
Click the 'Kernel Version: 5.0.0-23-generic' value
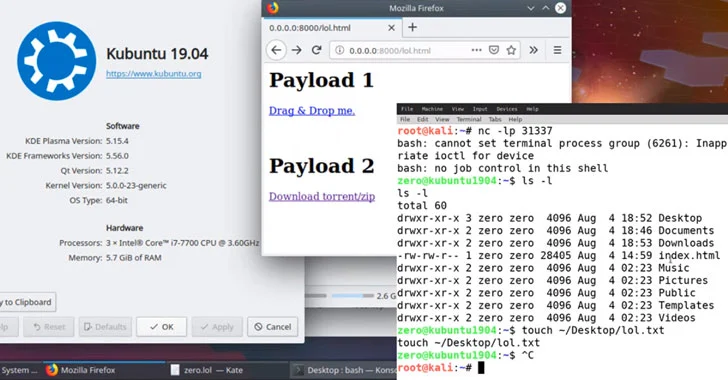tap(136, 185)
